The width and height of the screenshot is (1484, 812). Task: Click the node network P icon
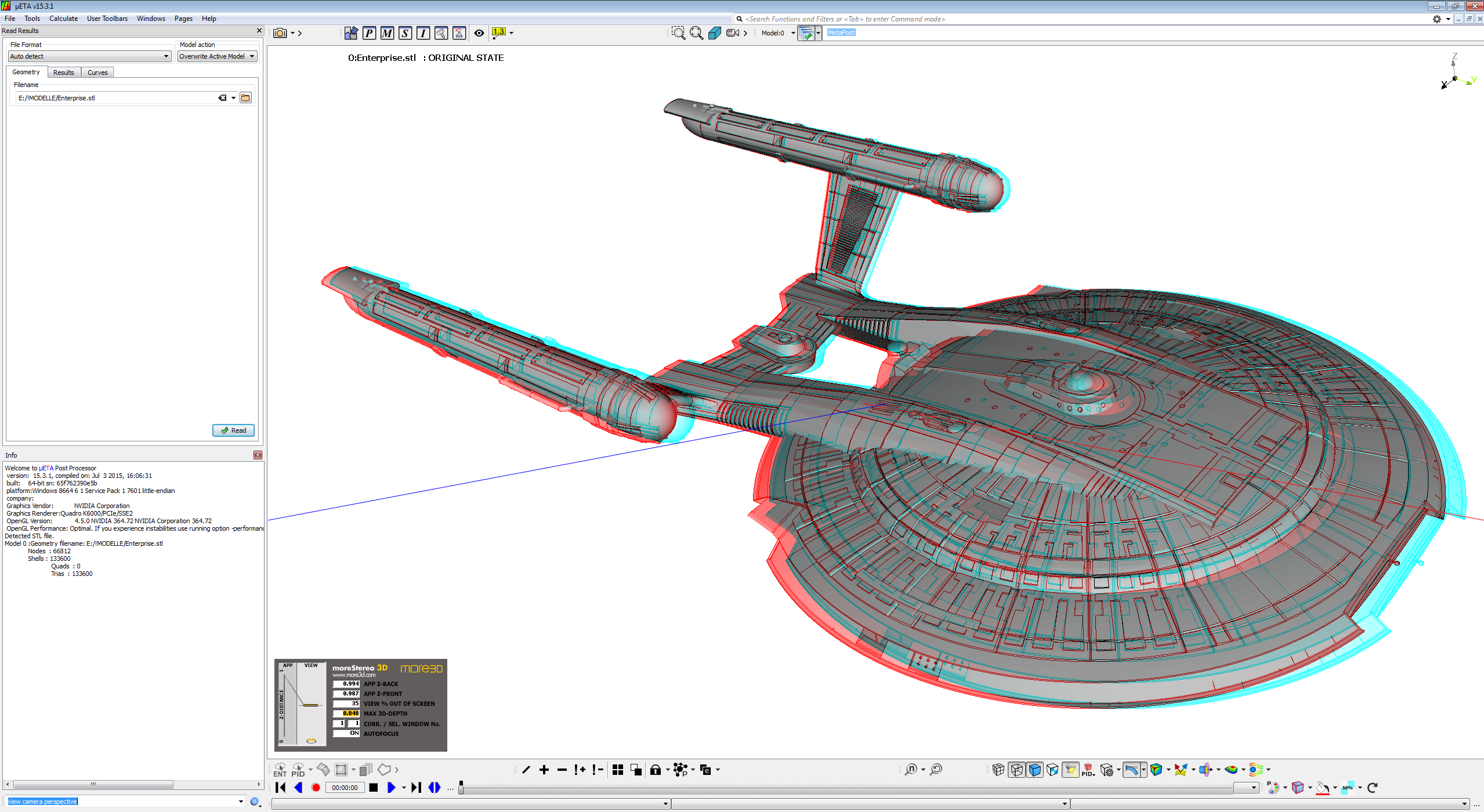click(680, 770)
